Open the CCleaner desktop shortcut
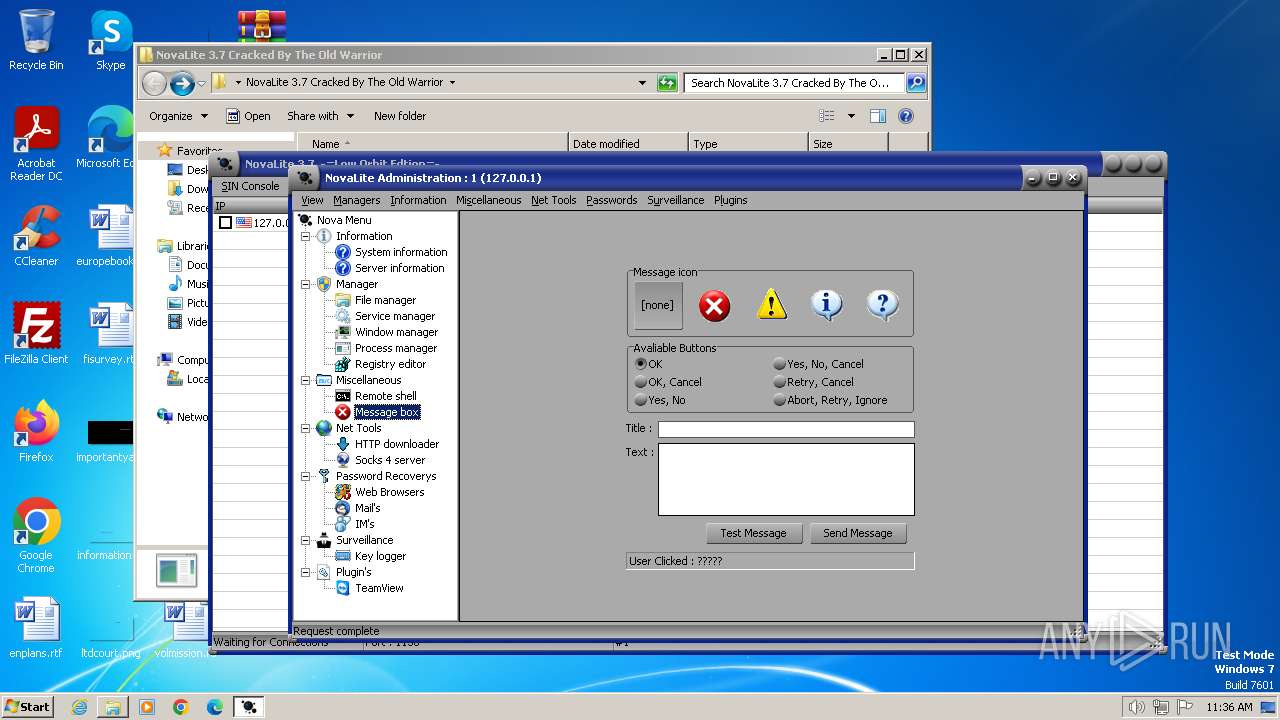Viewport: 1280px width, 720px height. [36, 236]
